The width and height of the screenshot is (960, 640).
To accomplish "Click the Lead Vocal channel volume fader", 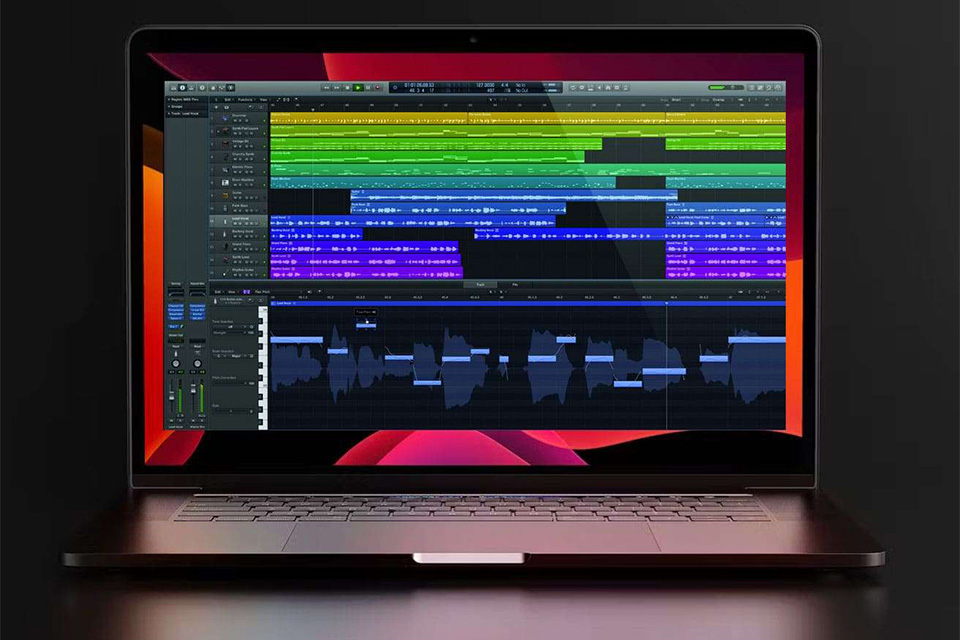I will pyautogui.click(x=172, y=396).
